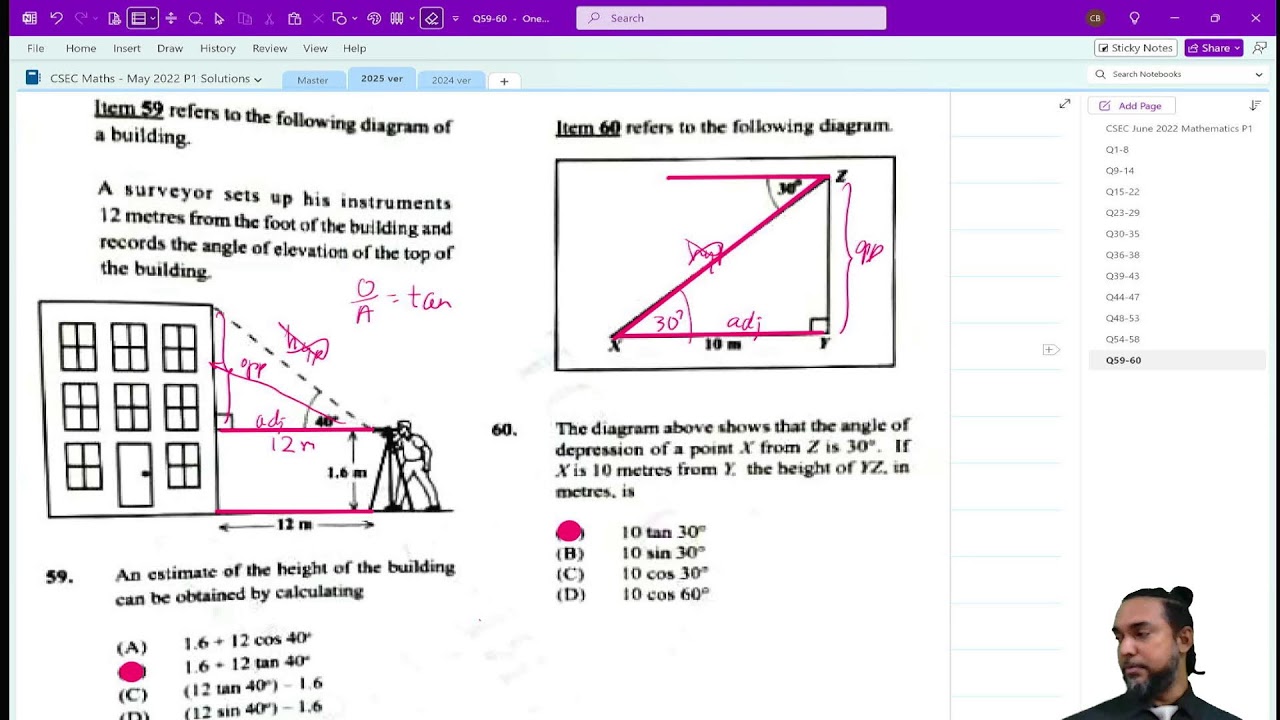
Task: Click the Copy icon
Action: click(x=245, y=18)
